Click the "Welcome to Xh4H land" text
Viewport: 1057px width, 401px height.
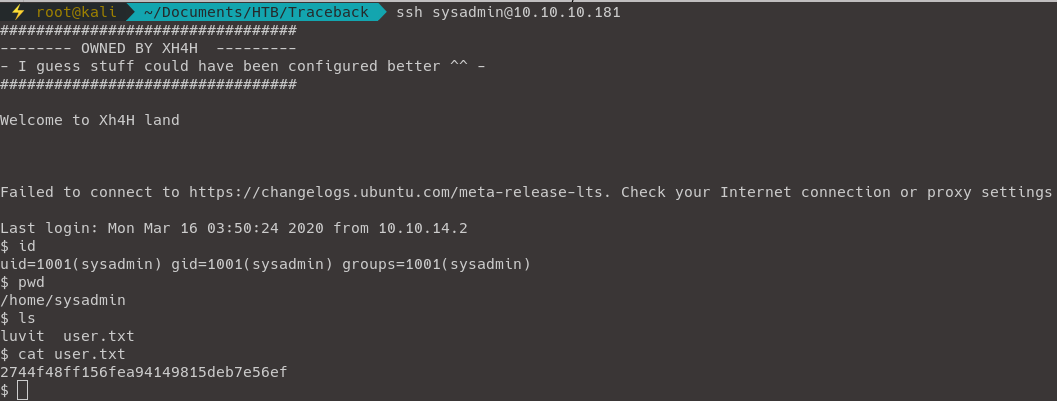point(90,120)
